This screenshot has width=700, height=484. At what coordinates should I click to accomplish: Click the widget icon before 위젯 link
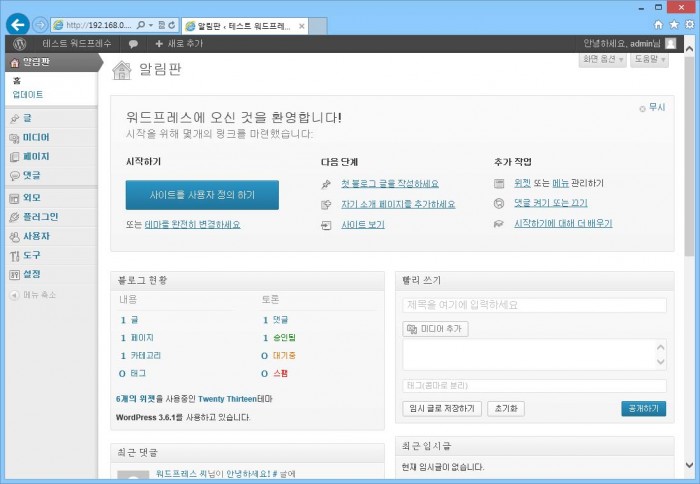pos(499,184)
